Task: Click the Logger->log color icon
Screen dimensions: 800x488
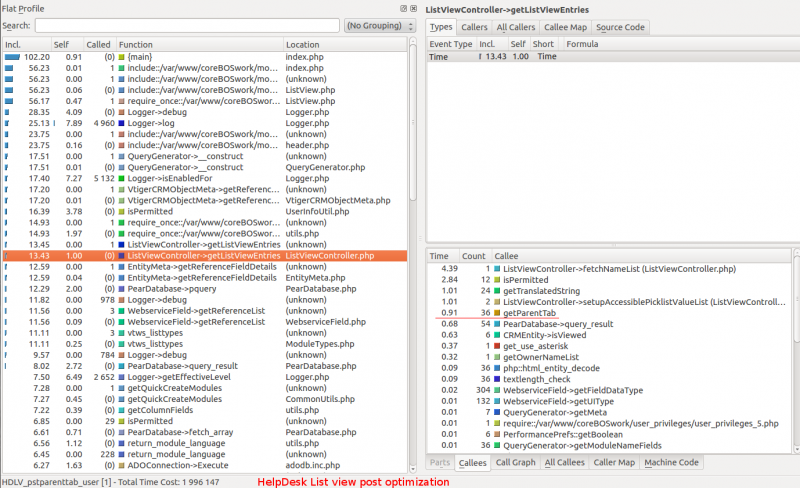Action: tap(122, 124)
